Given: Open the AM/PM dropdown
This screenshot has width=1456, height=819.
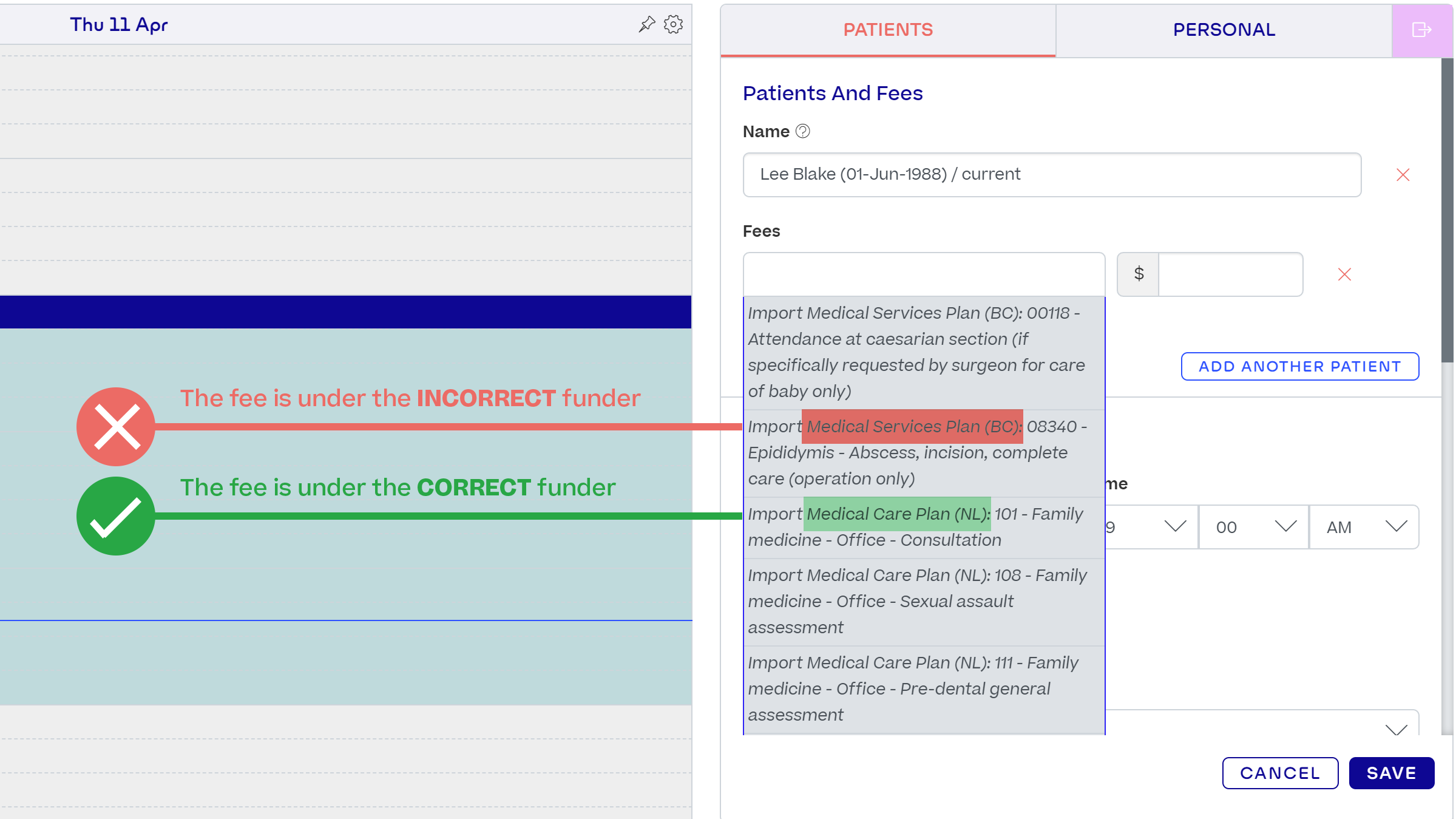Looking at the screenshot, I should [1364, 527].
